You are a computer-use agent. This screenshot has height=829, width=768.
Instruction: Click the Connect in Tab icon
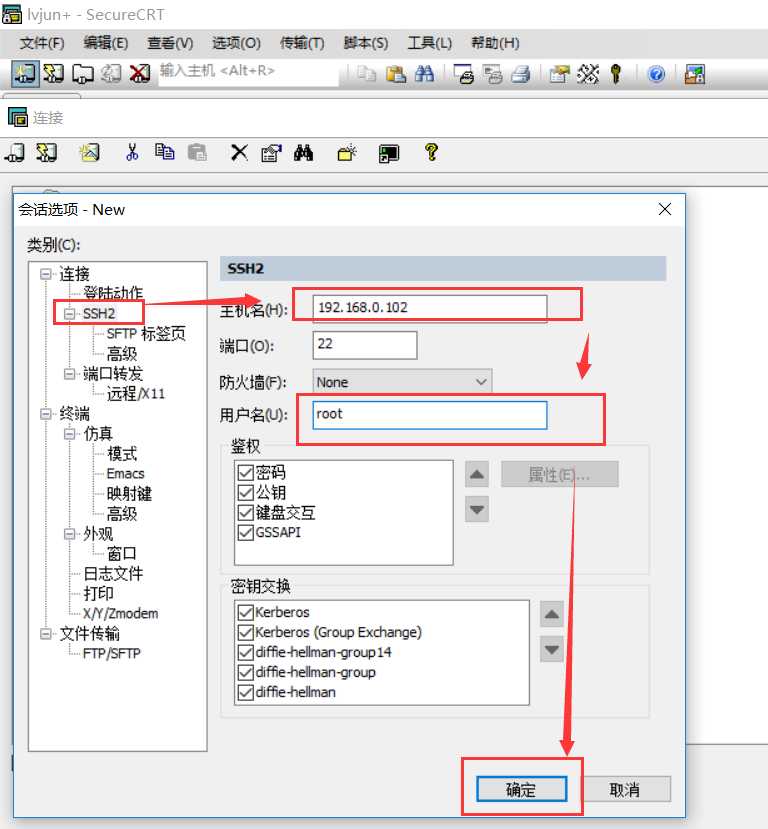click(82, 74)
